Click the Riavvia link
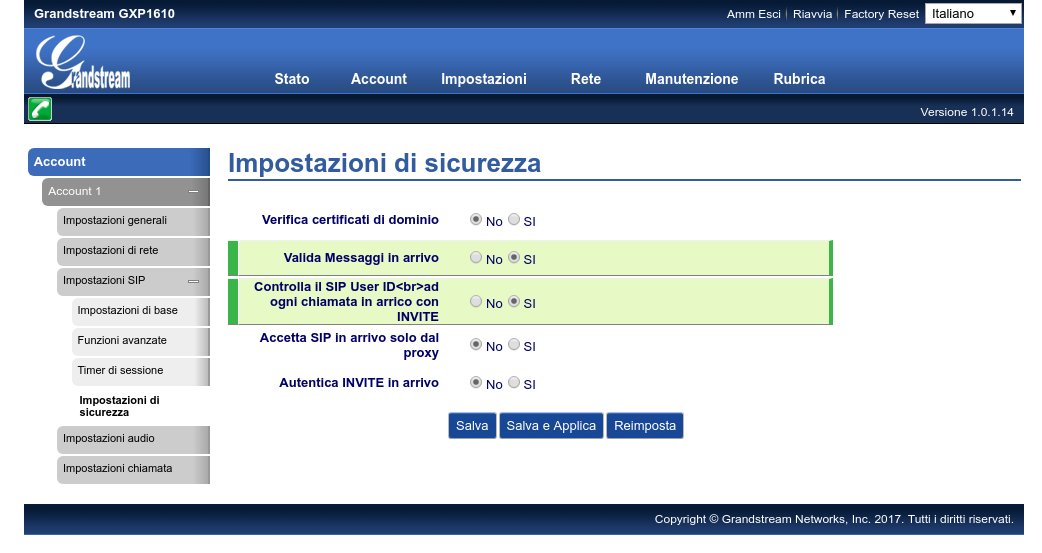 tap(812, 14)
